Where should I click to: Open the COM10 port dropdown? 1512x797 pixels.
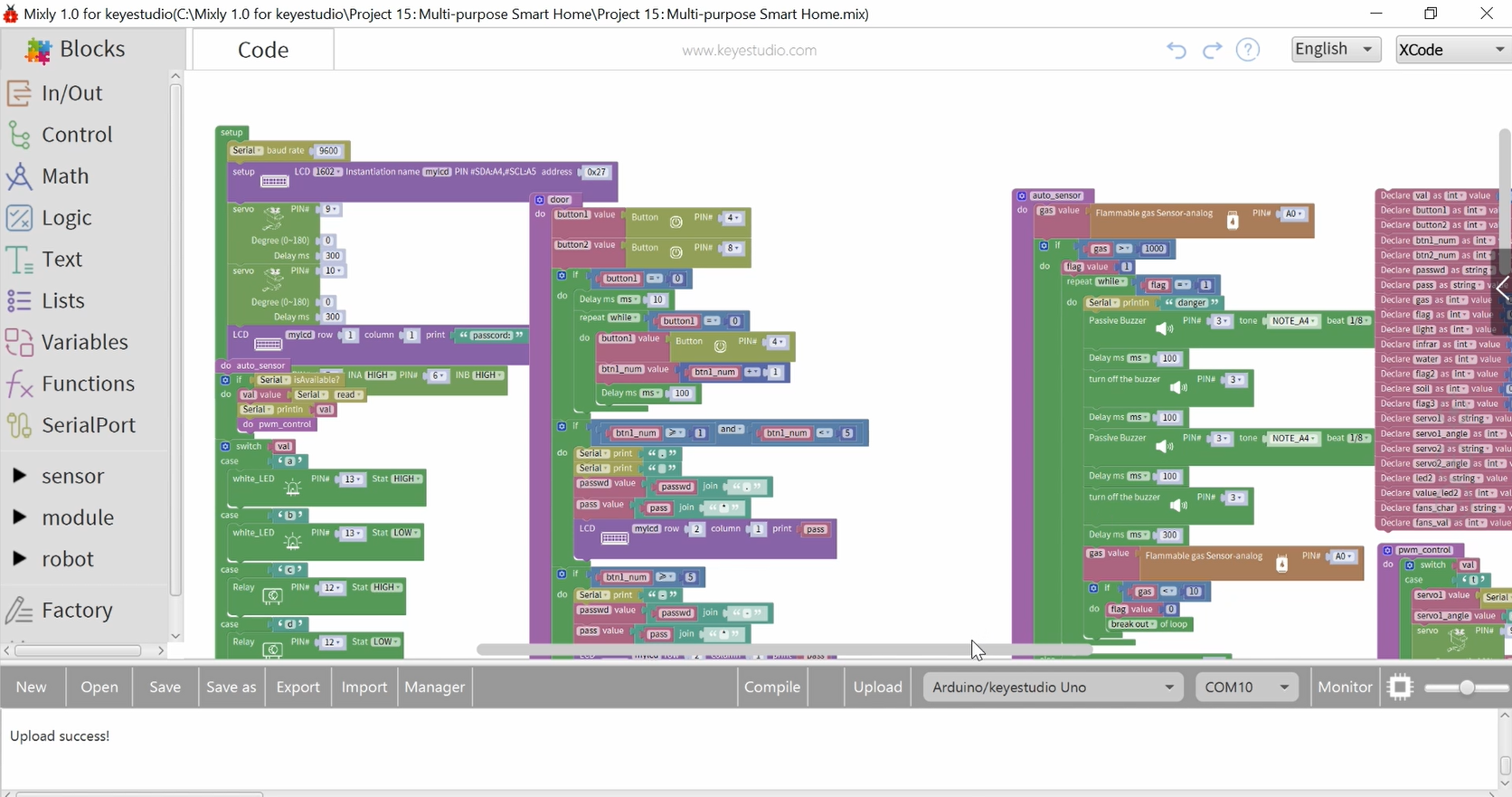(x=1246, y=688)
